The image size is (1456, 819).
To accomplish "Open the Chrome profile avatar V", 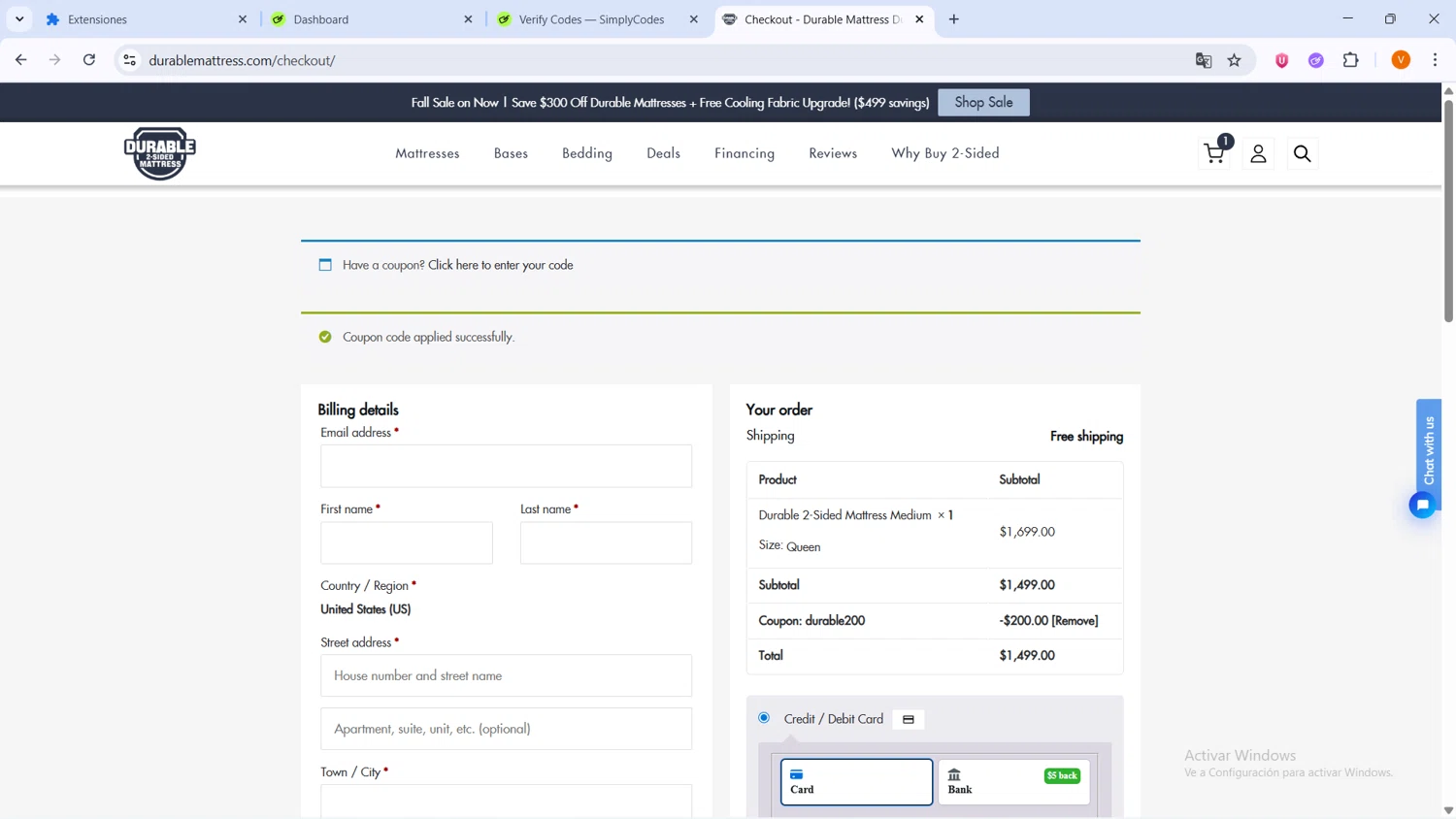I will [1401, 60].
